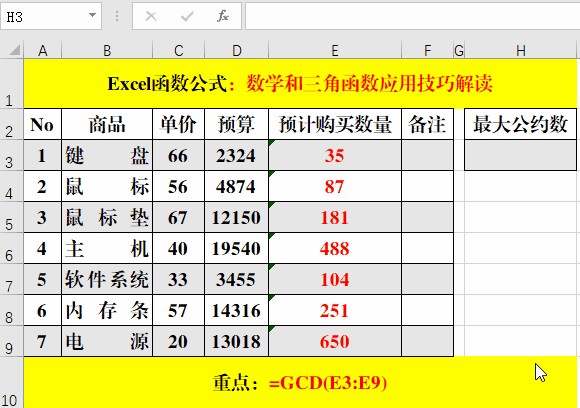Click the '电源' product cell

click(107, 341)
